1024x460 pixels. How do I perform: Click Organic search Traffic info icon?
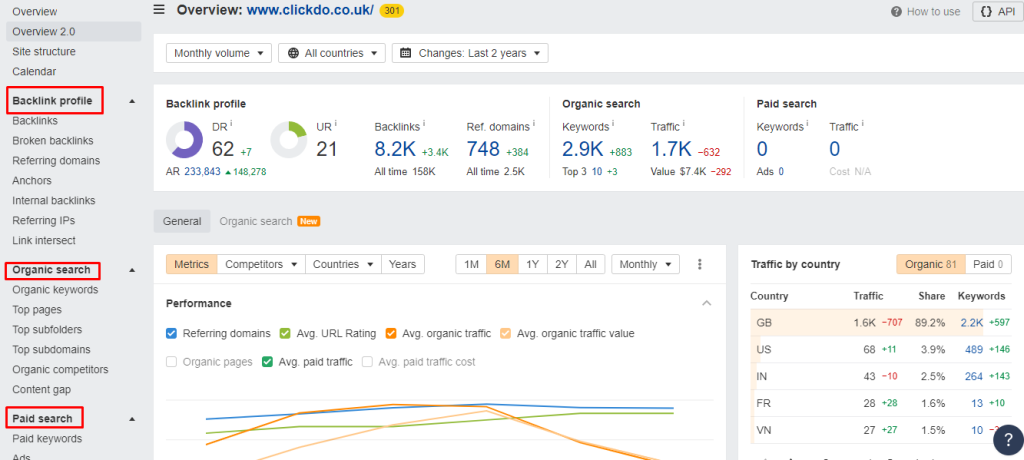tap(684, 123)
